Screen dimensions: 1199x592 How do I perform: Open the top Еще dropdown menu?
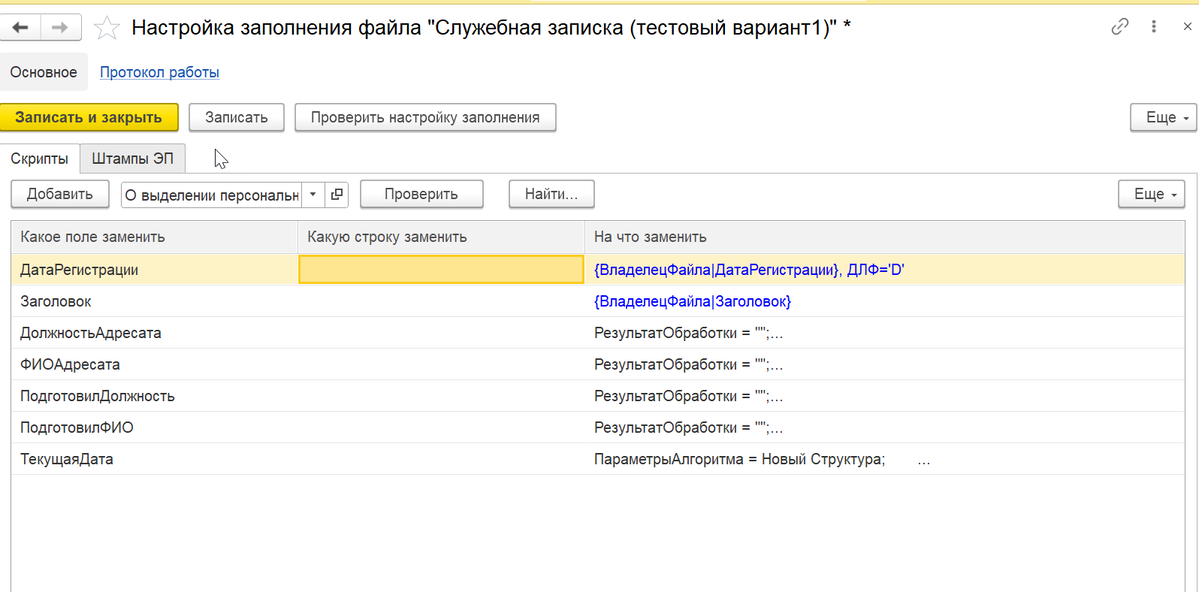tap(1164, 118)
